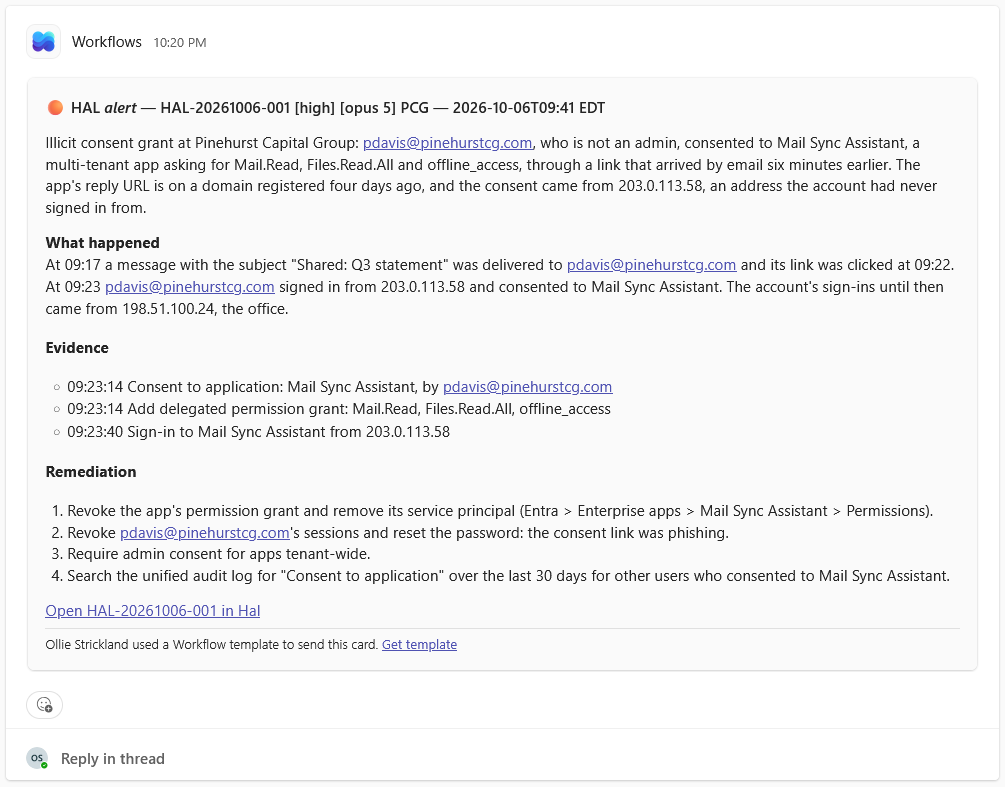
Task: Click the Workflows app avatar icon
Action: [x=44, y=42]
